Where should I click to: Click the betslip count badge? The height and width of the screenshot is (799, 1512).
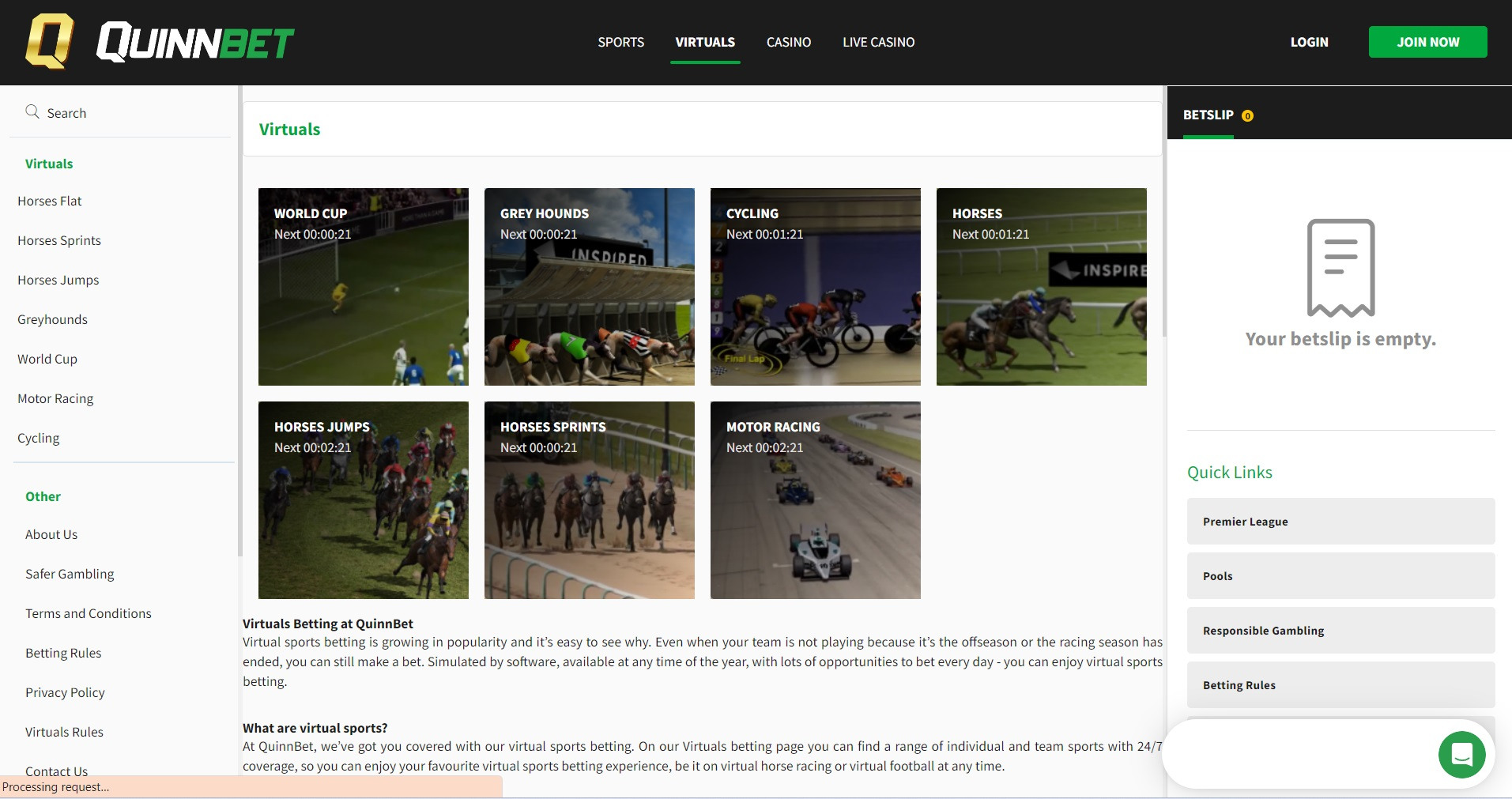click(x=1247, y=115)
